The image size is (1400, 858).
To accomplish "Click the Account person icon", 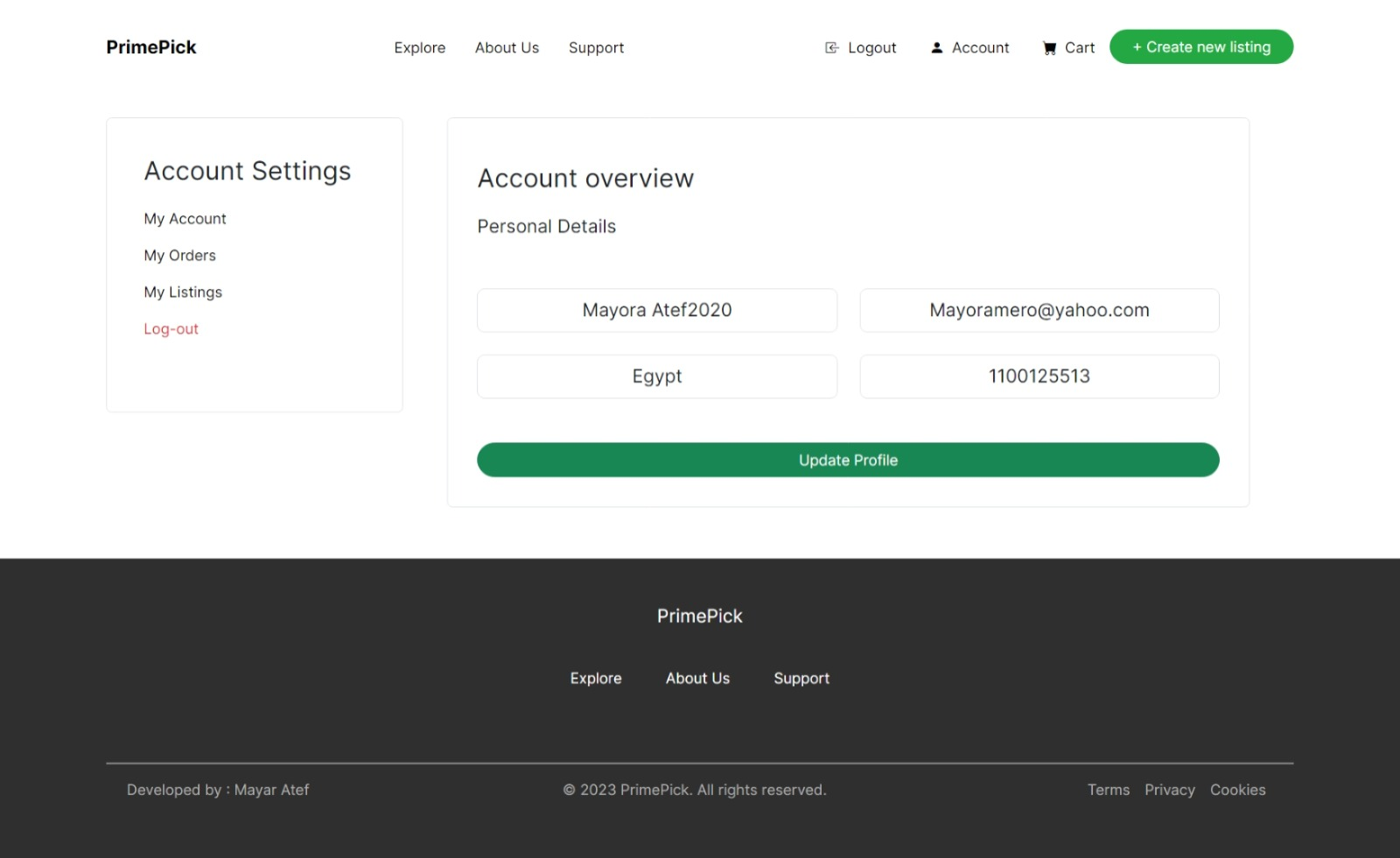I will click(937, 47).
